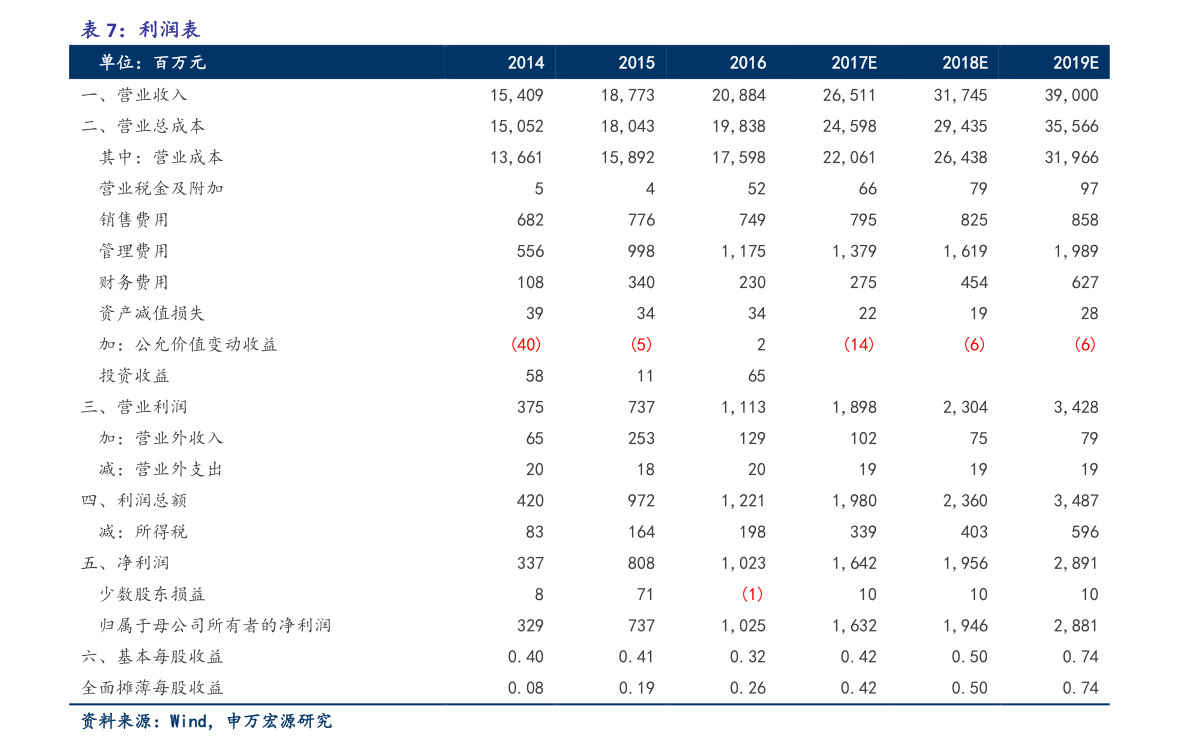Click the 单位:百万元 header cell
Image resolution: width=1191 pixels, height=750 pixels.
point(152,63)
